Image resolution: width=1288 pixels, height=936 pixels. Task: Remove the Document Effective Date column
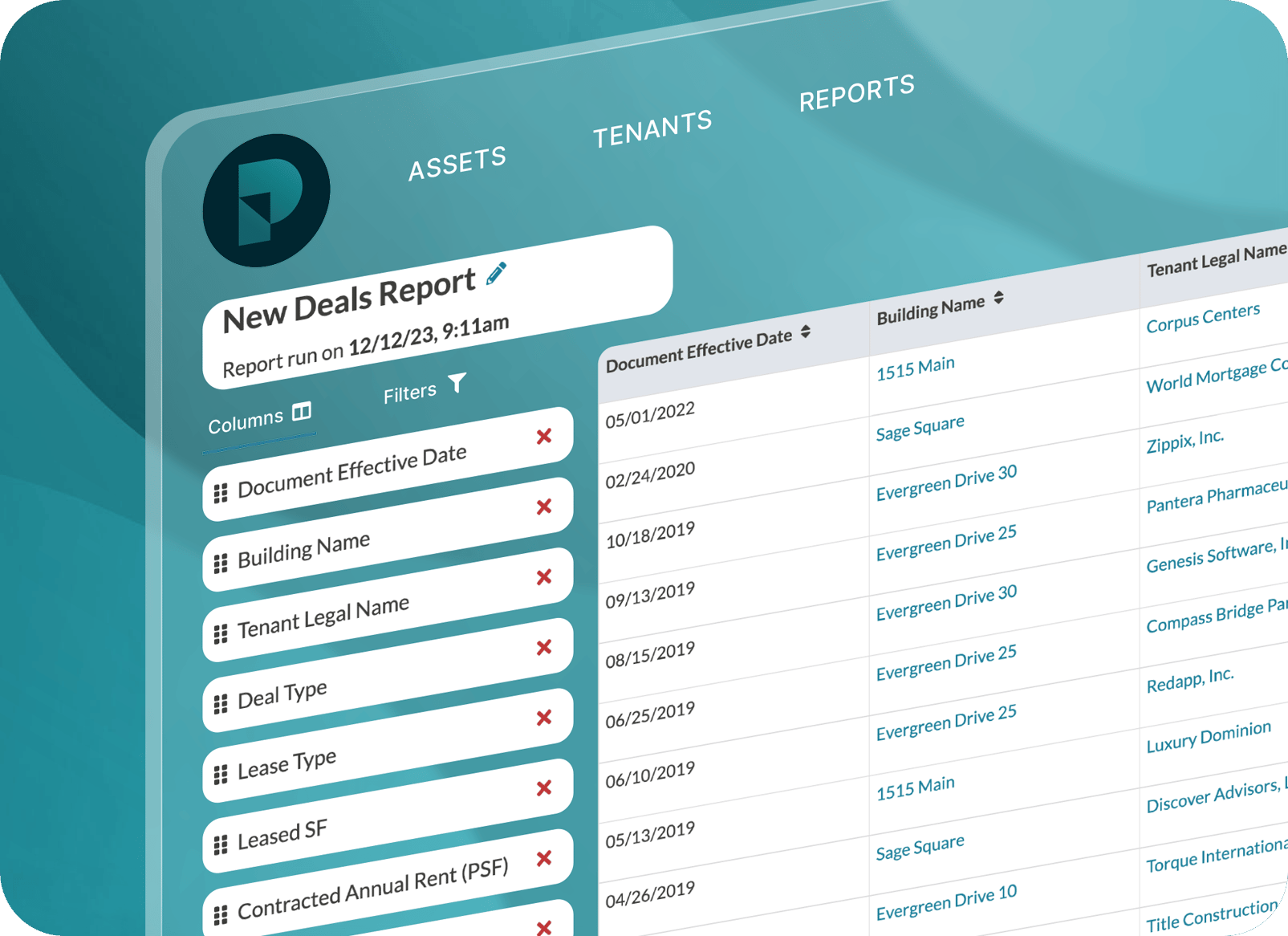tap(544, 437)
